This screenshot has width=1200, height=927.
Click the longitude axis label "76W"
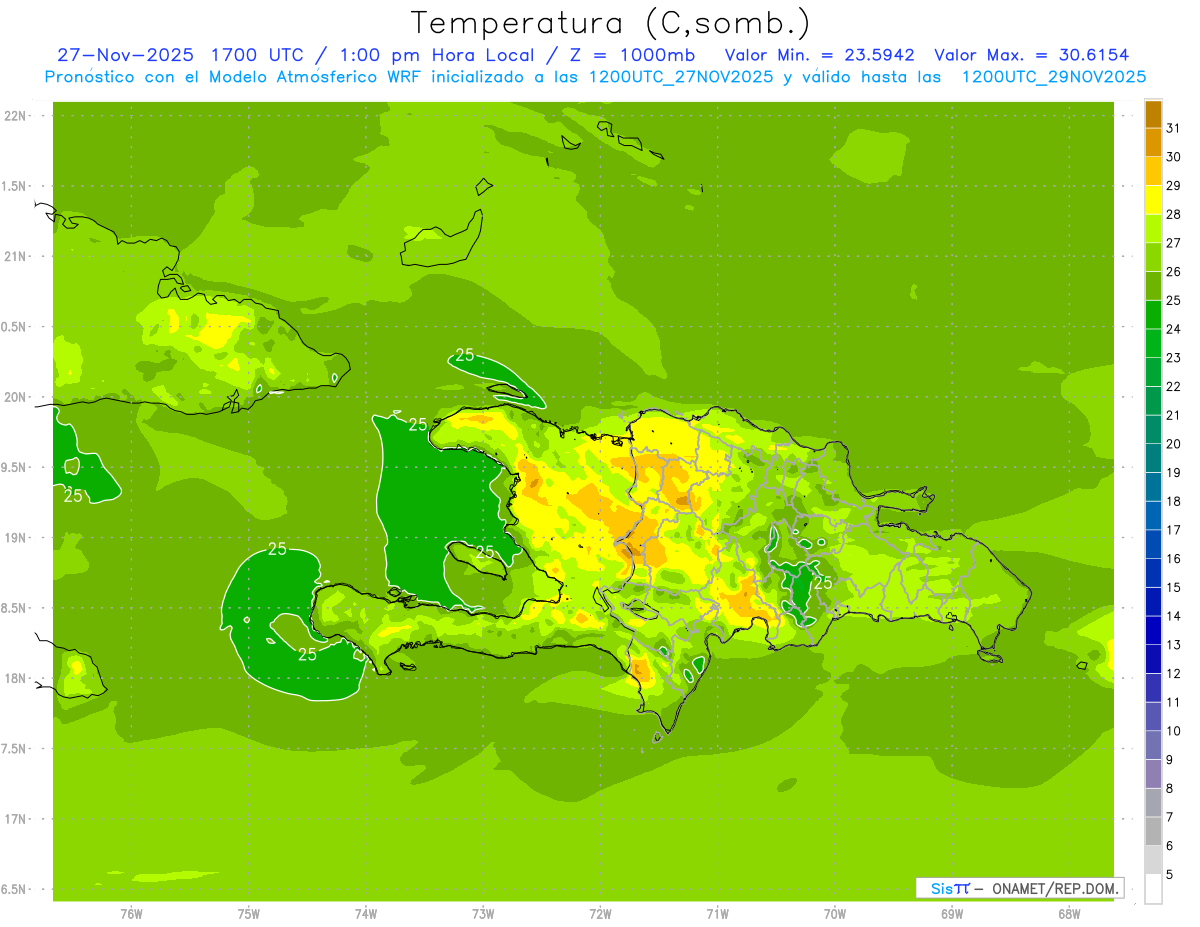coord(131,913)
